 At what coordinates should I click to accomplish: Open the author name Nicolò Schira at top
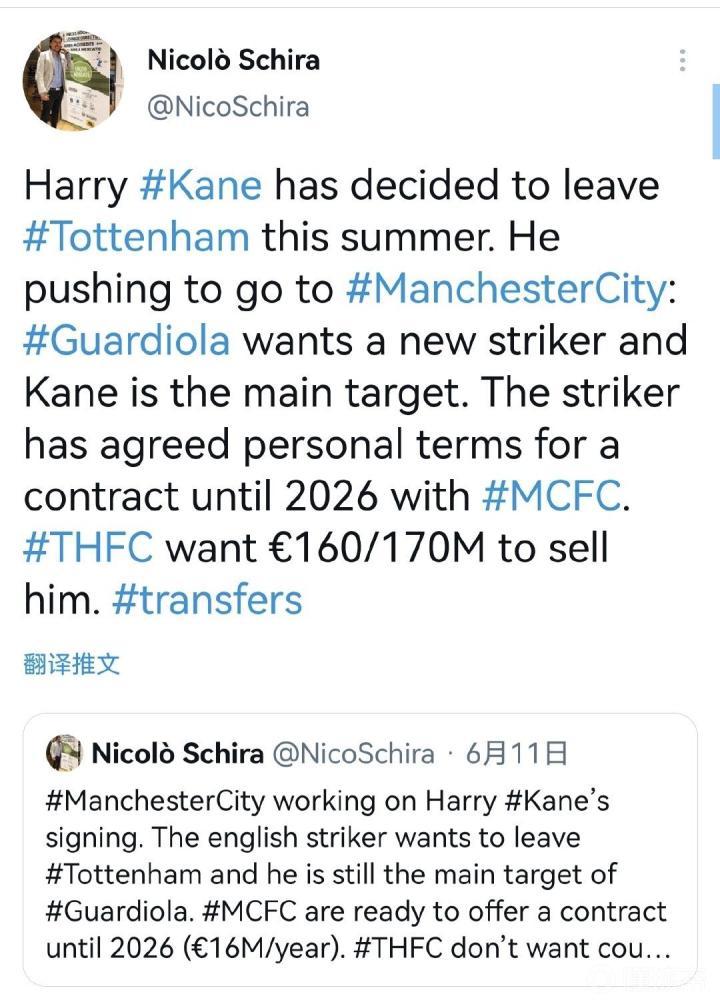pyautogui.click(x=233, y=60)
